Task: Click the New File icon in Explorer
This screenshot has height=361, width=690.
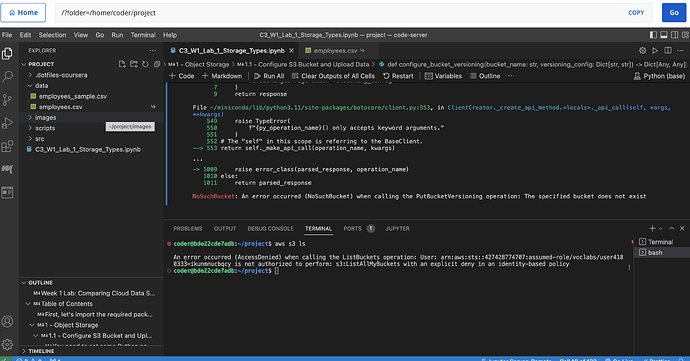Action: point(122,64)
